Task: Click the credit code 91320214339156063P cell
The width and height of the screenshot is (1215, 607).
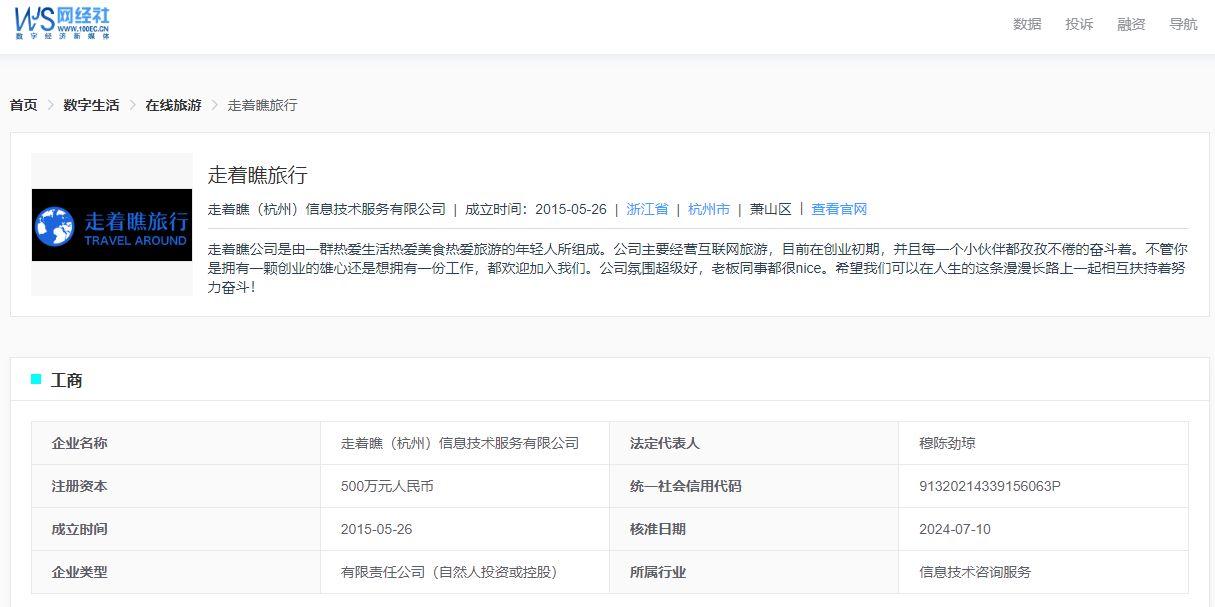Action: (989, 486)
